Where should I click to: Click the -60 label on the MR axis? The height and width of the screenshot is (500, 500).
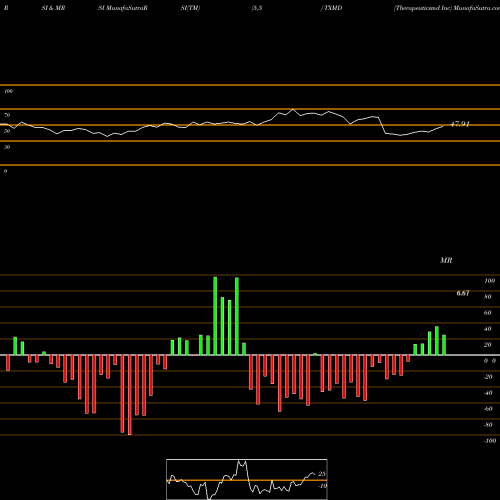tap(488, 409)
